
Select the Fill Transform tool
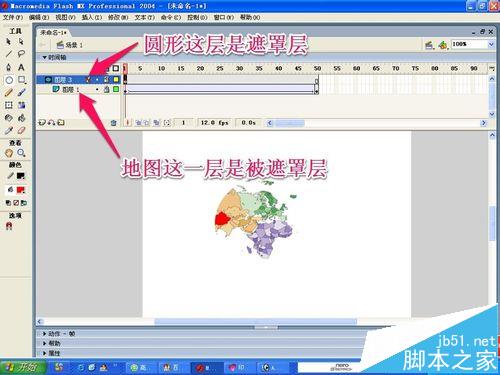(x=21, y=105)
